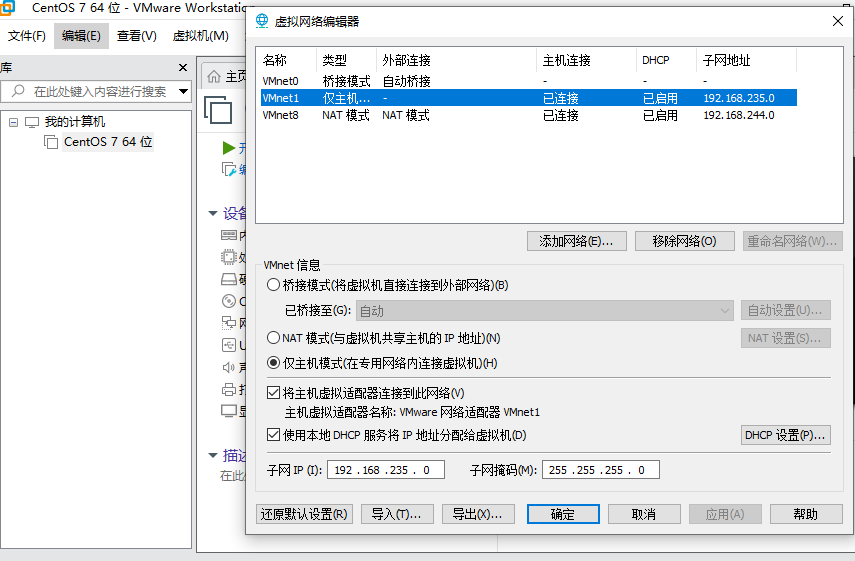Click the Help (帮助) button
Image resolution: width=855 pixels, height=561 pixels.
(806, 514)
